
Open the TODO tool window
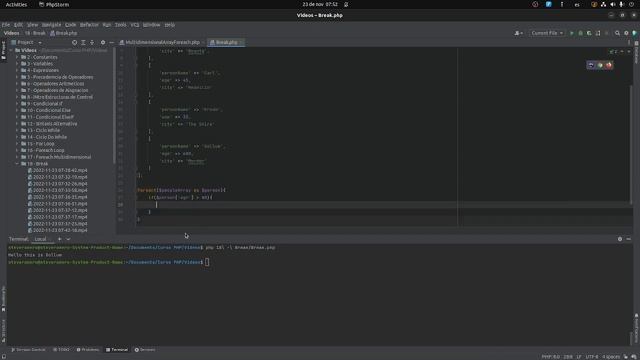(62, 350)
